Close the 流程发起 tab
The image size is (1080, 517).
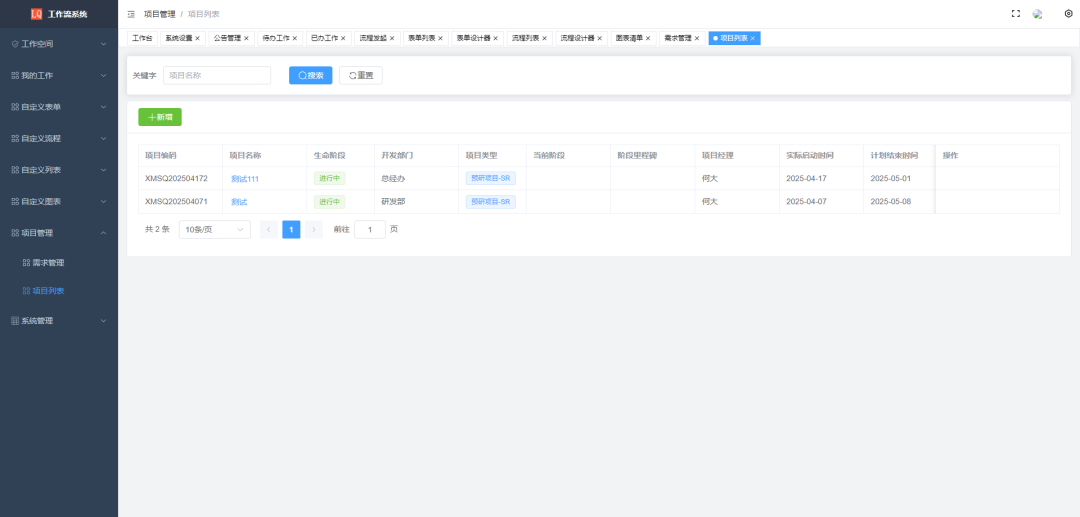pyautogui.click(x=392, y=39)
